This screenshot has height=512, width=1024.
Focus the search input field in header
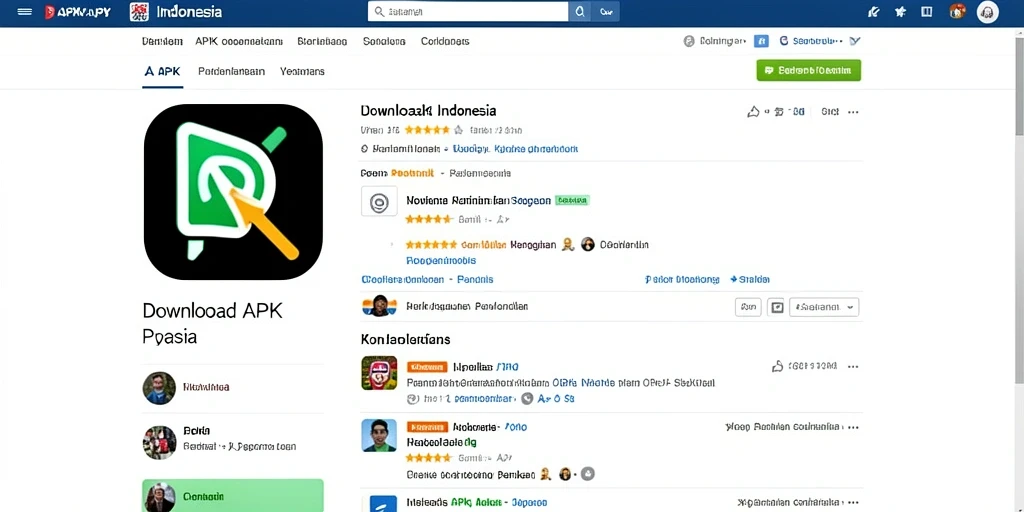468,12
